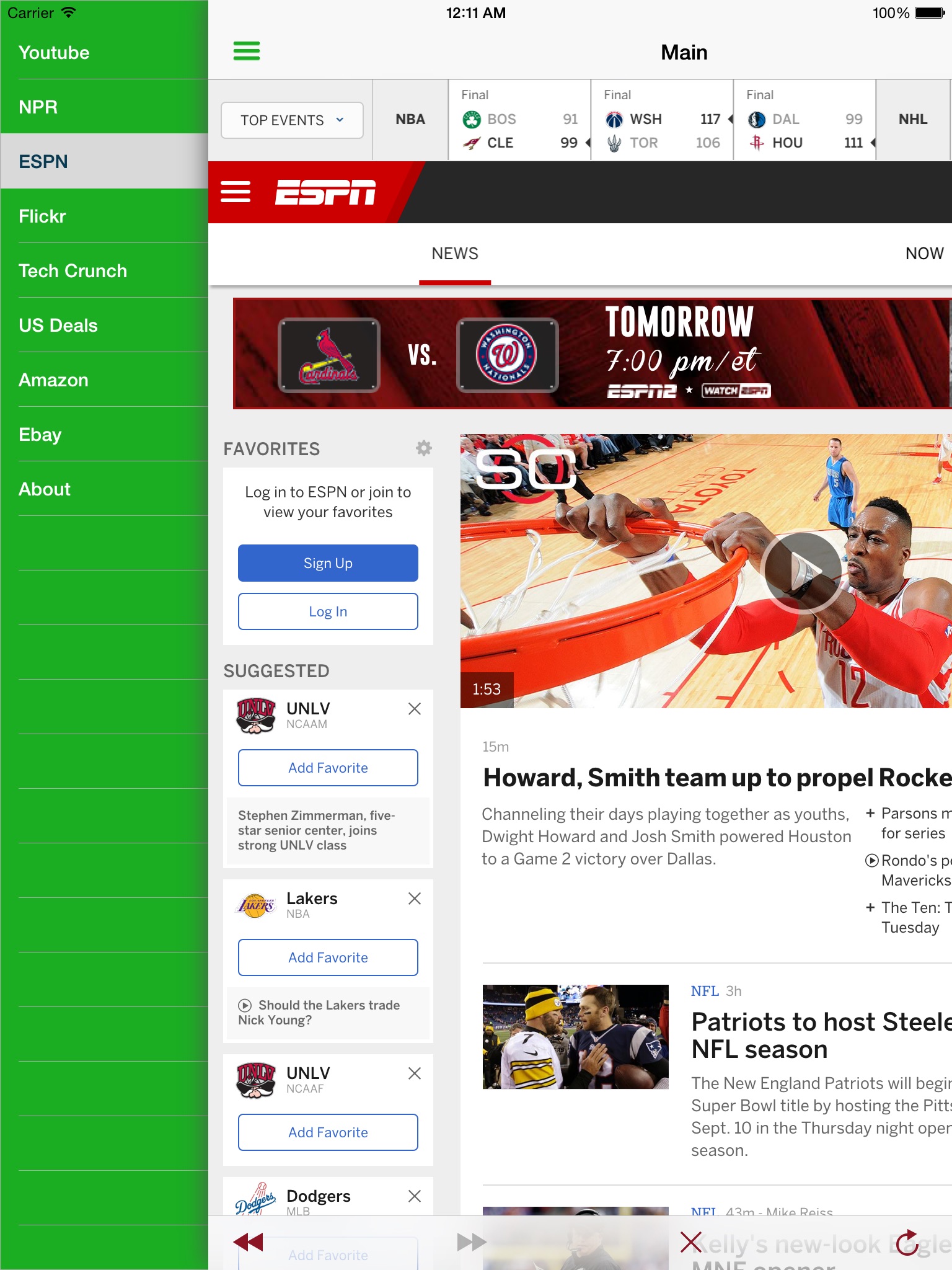Expand the Parsons related story
The width and height of the screenshot is (952, 1270).
(x=870, y=813)
